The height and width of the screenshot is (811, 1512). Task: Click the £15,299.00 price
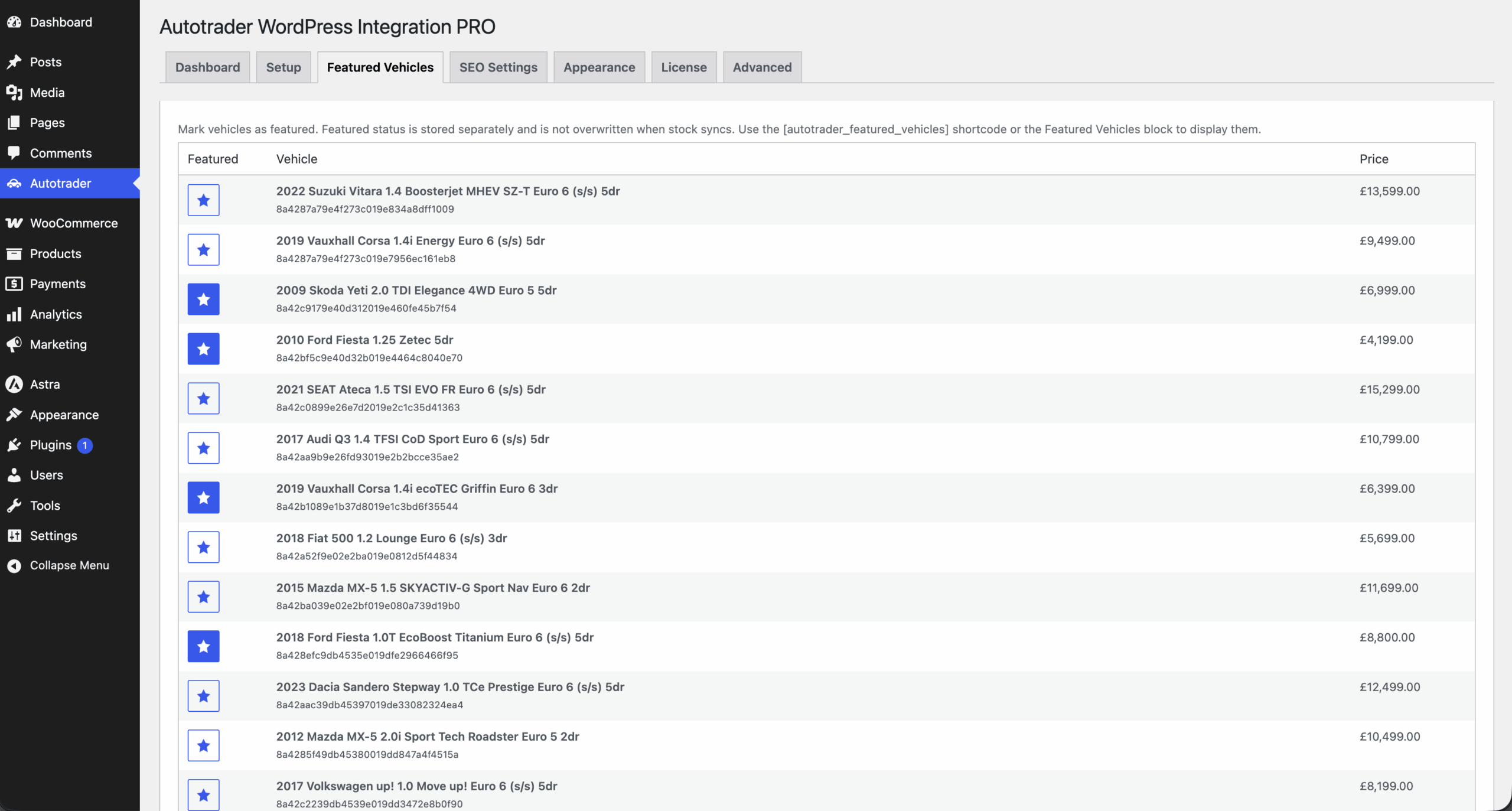tap(1390, 390)
